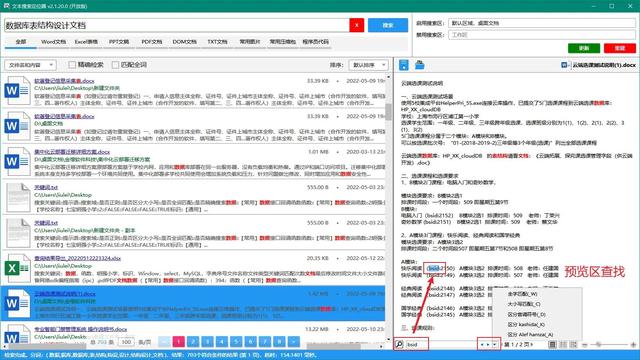Click the zoom-in plus icon in preview
Image resolution: width=640 pixels, height=360 pixels.
[633, 344]
